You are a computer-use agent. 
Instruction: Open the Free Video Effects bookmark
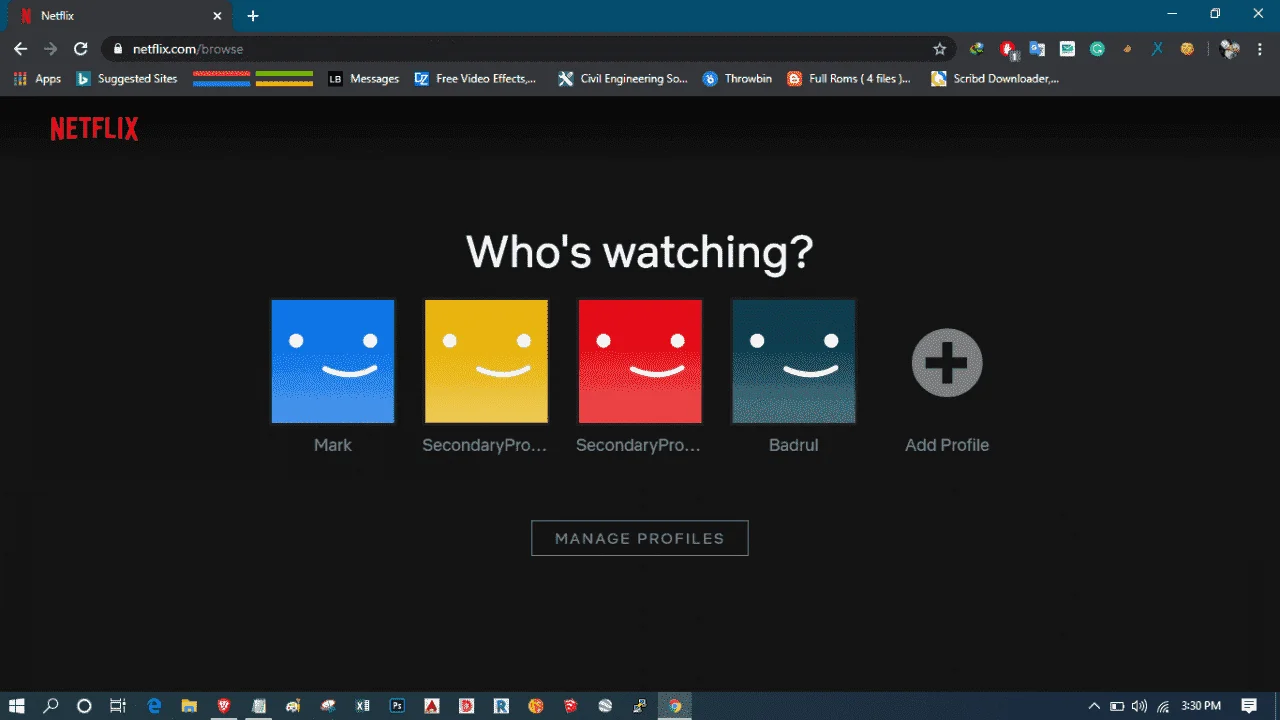475,79
